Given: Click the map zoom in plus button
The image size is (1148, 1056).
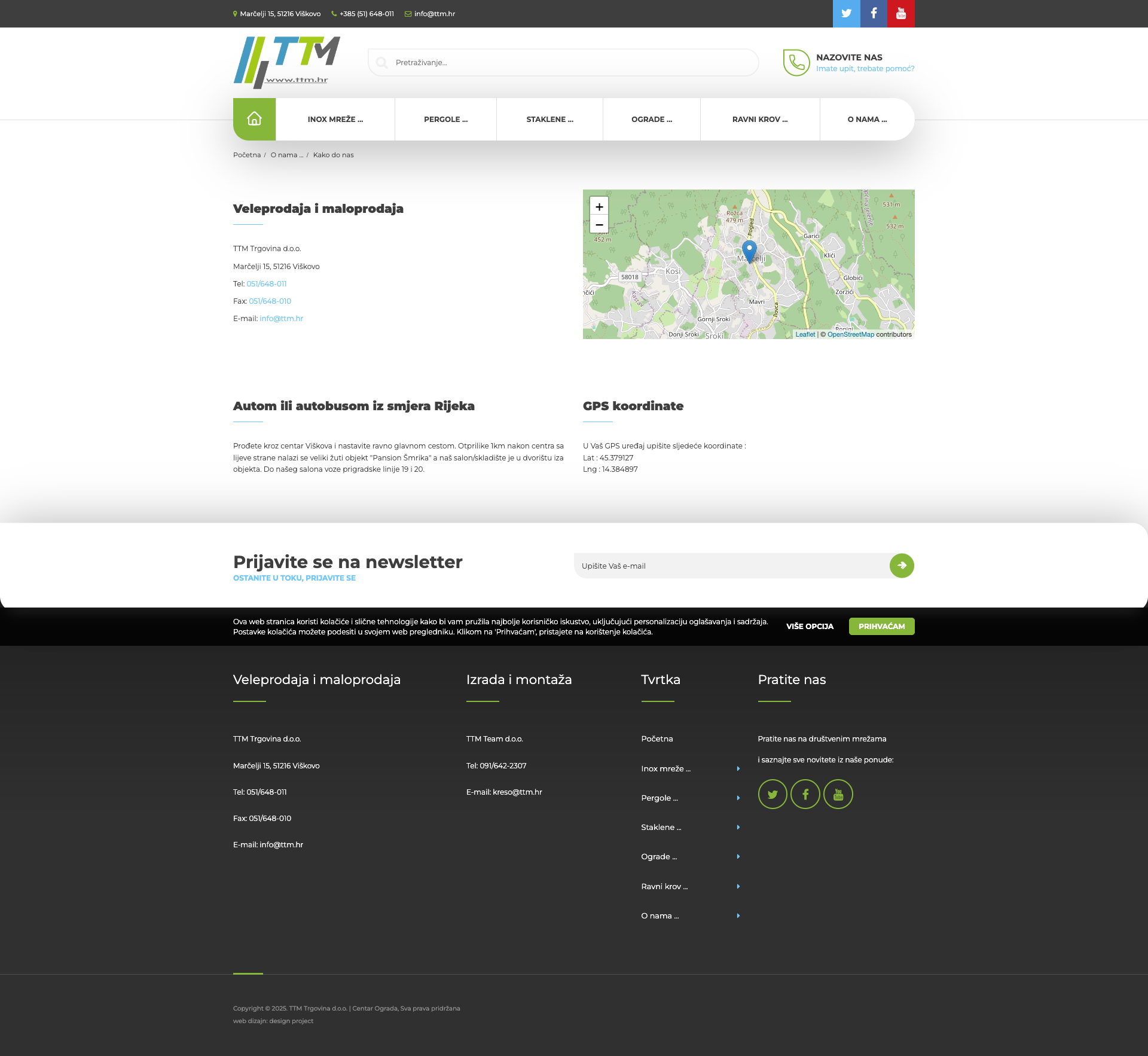Looking at the screenshot, I should coord(599,206).
